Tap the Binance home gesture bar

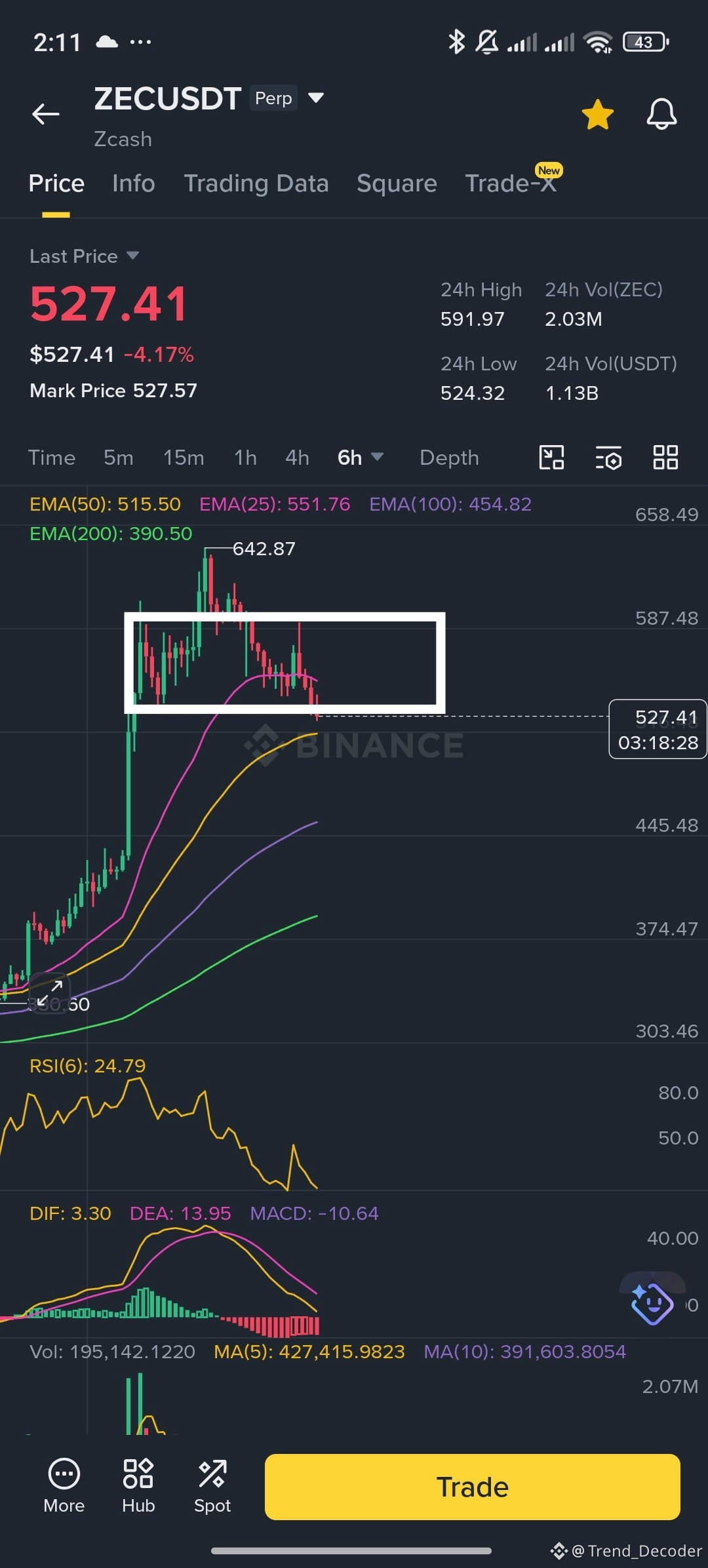click(x=351, y=1551)
